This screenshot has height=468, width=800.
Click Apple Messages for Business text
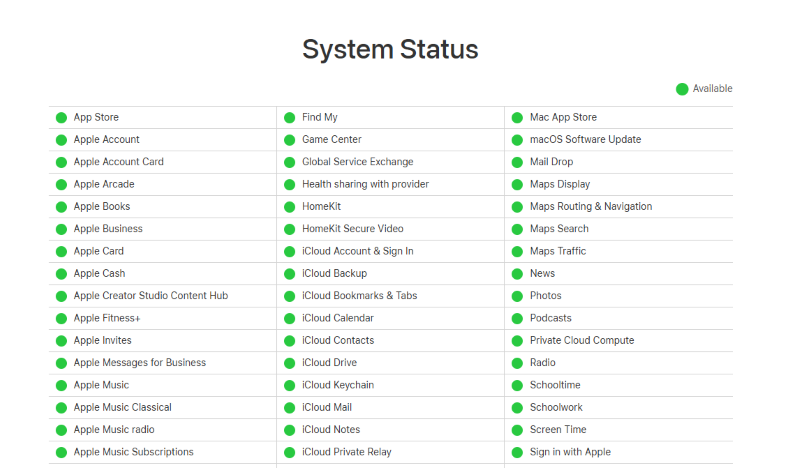(x=139, y=362)
